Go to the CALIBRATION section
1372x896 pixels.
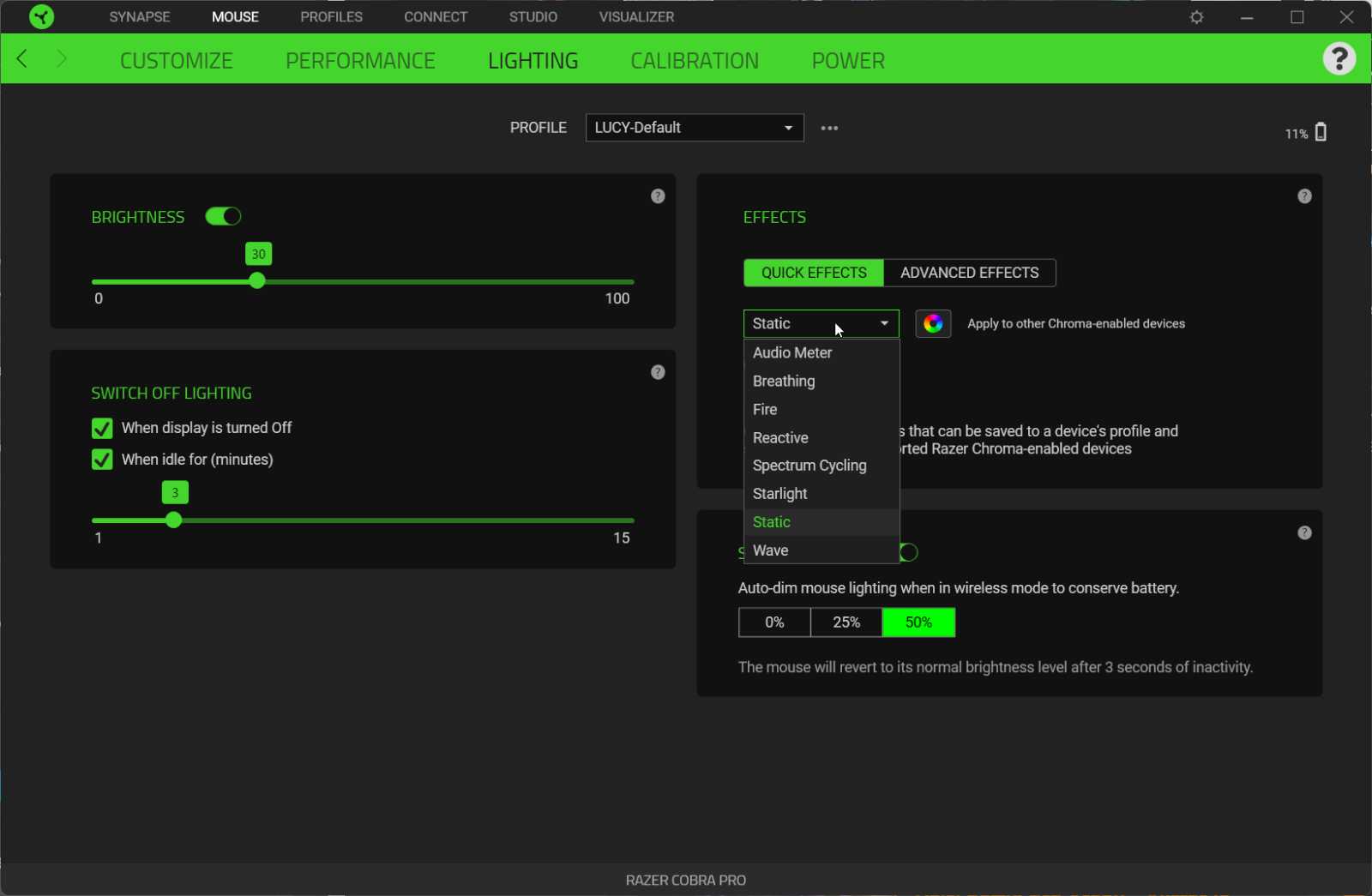(695, 61)
